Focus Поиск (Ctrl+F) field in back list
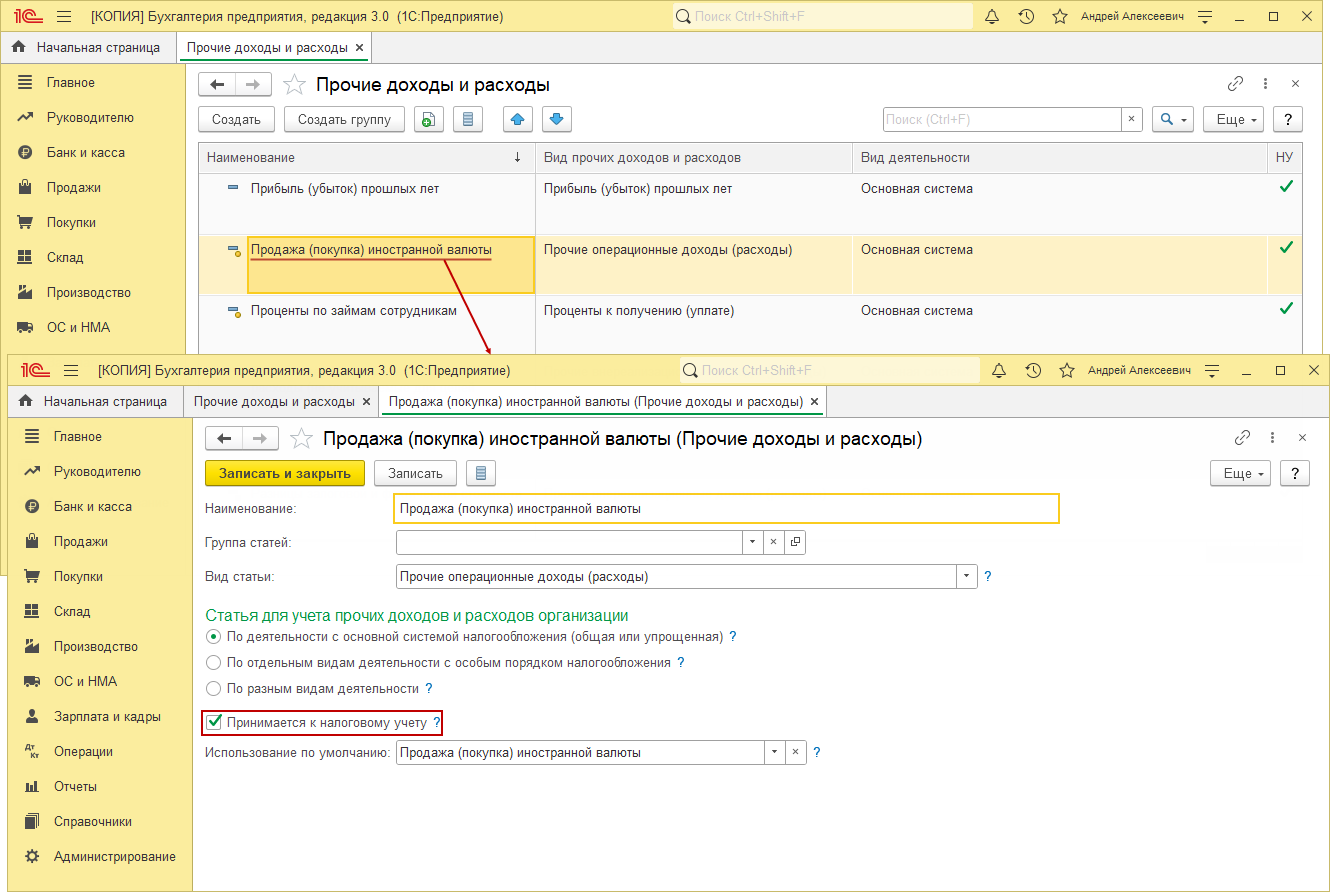 [x=1001, y=119]
